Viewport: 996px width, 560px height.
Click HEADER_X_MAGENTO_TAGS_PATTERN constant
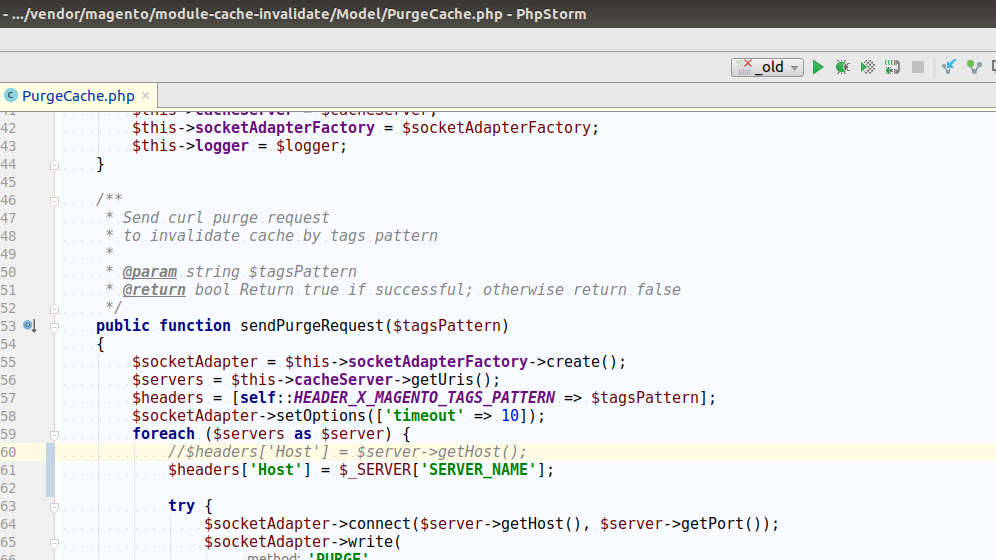click(424, 398)
